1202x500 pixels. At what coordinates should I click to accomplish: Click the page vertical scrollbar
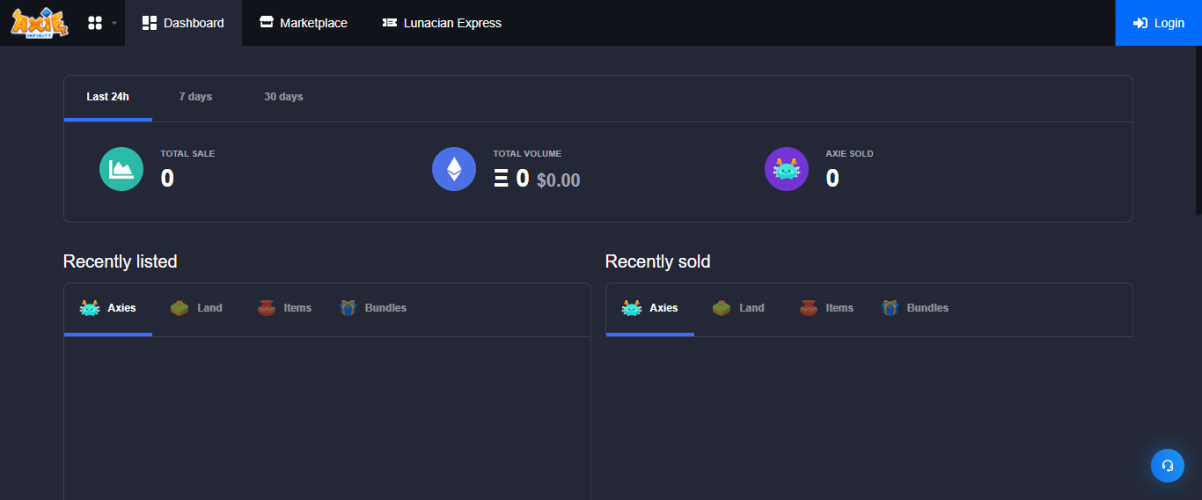1198,130
